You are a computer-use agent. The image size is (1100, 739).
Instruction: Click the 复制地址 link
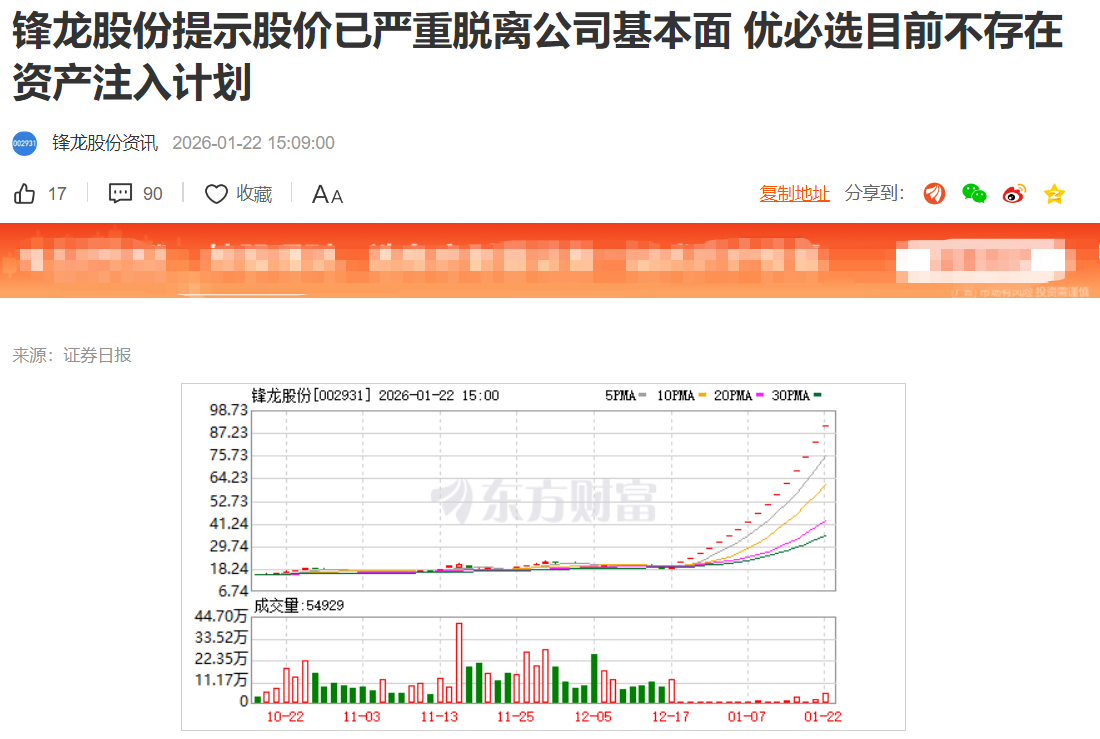(794, 194)
